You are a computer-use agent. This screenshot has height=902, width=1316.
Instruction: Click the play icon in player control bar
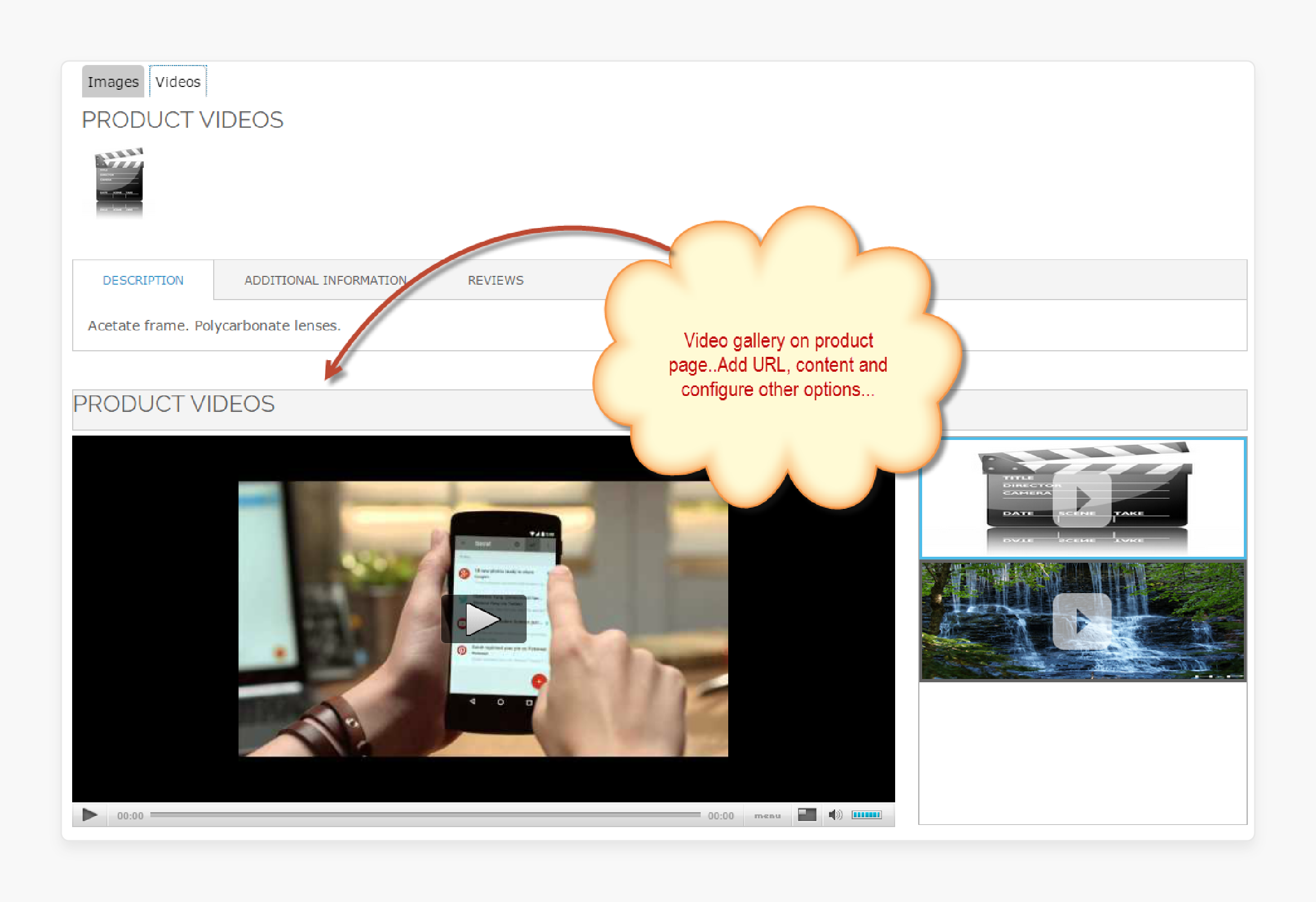click(89, 815)
